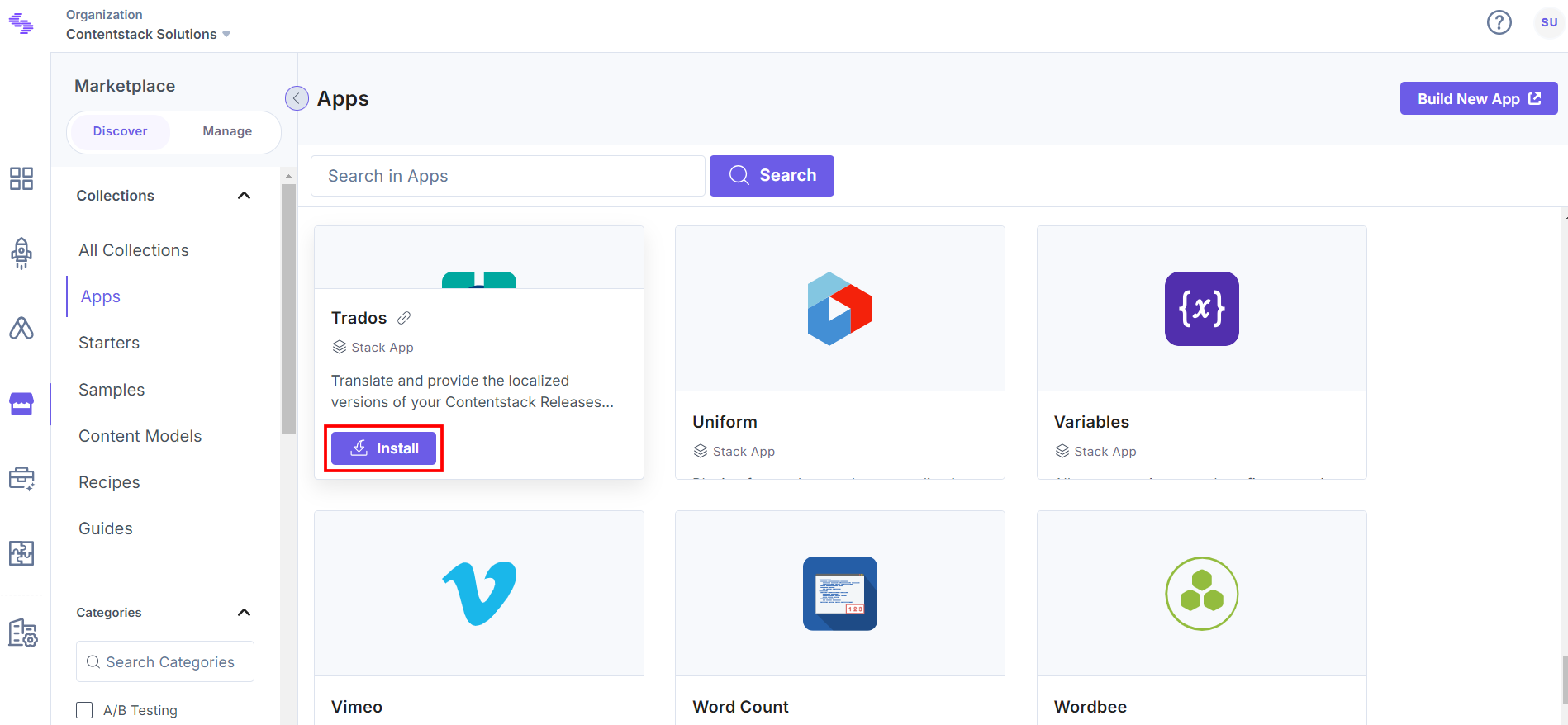Click the Uniform app logo
The height and width of the screenshot is (725, 1568).
(840, 309)
